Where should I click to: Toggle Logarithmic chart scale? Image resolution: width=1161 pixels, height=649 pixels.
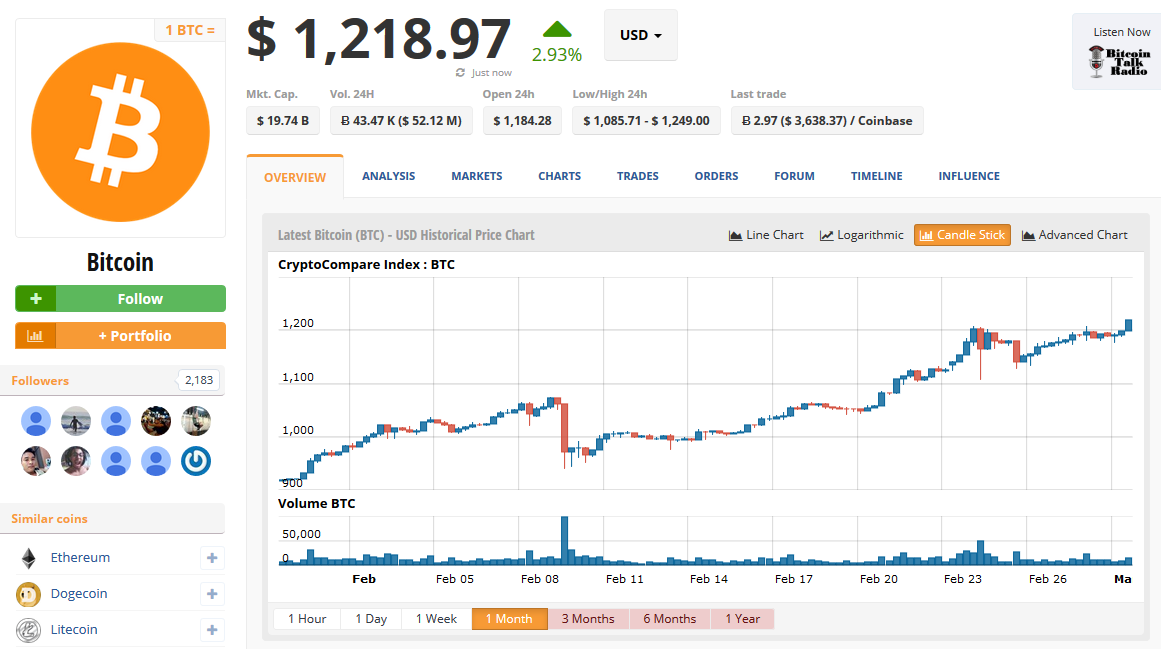(861, 235)
